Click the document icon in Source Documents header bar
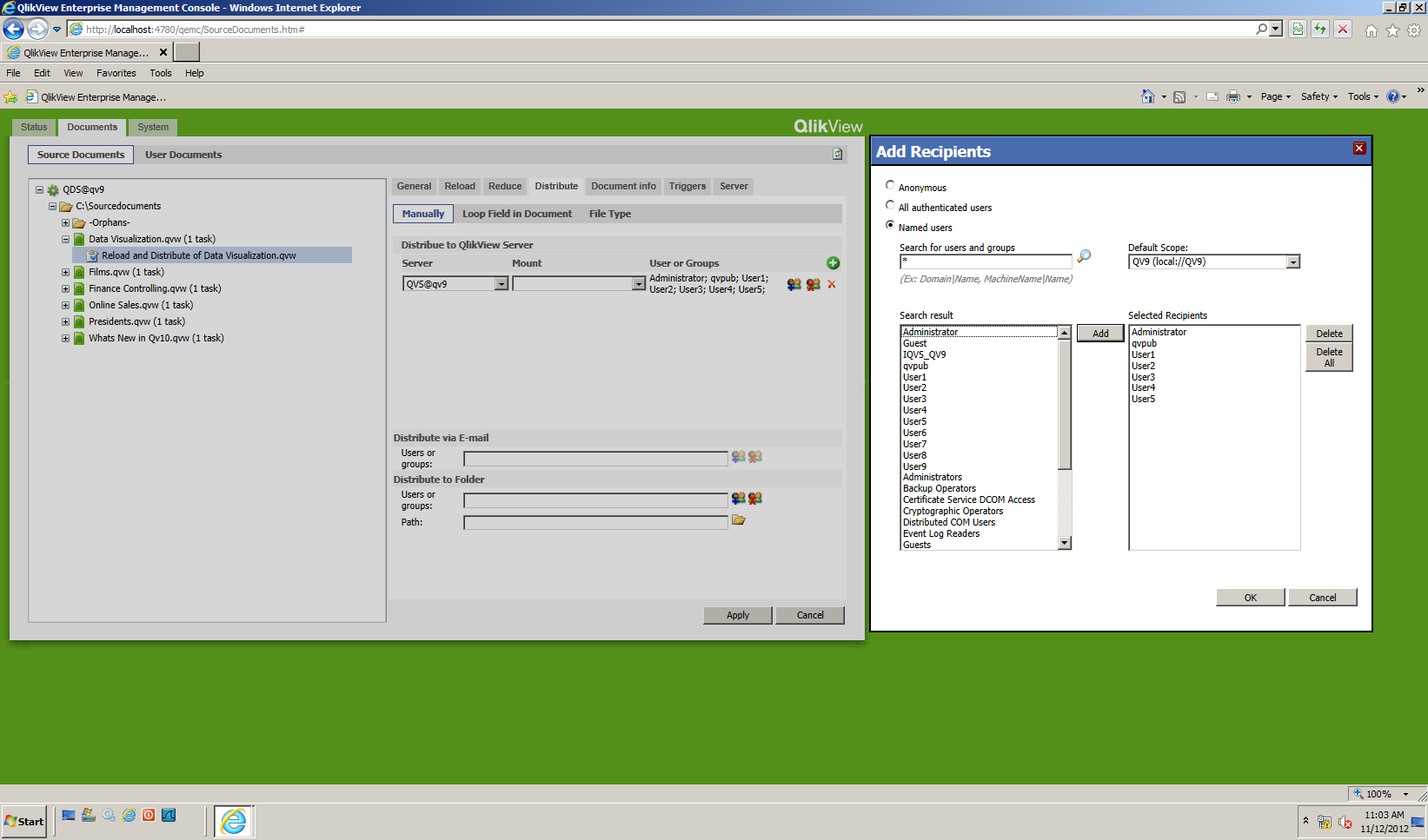 [837, 154]
